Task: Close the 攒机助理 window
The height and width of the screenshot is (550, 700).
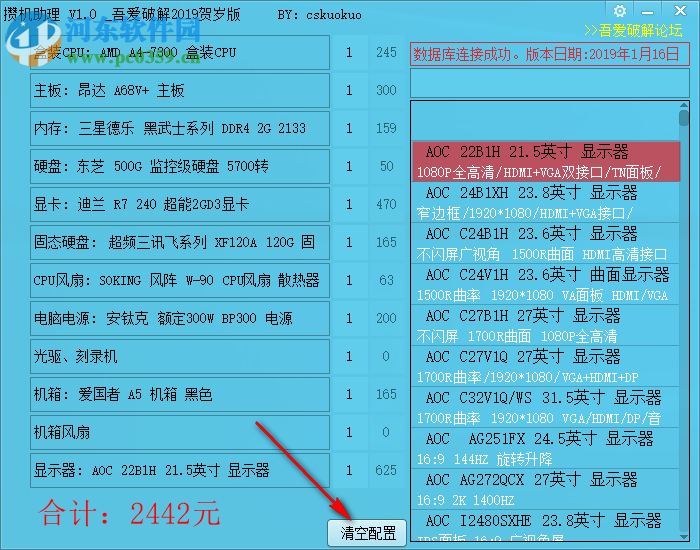Action: (680, 11)
